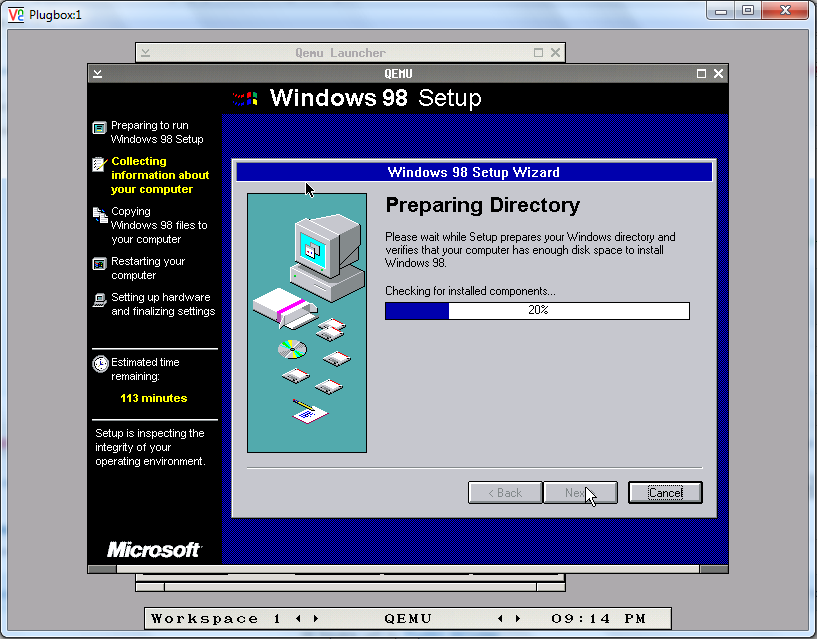Cycle to next window right arrow beside clock
This screenshot has height=639, width=817.
click(518, 619)
